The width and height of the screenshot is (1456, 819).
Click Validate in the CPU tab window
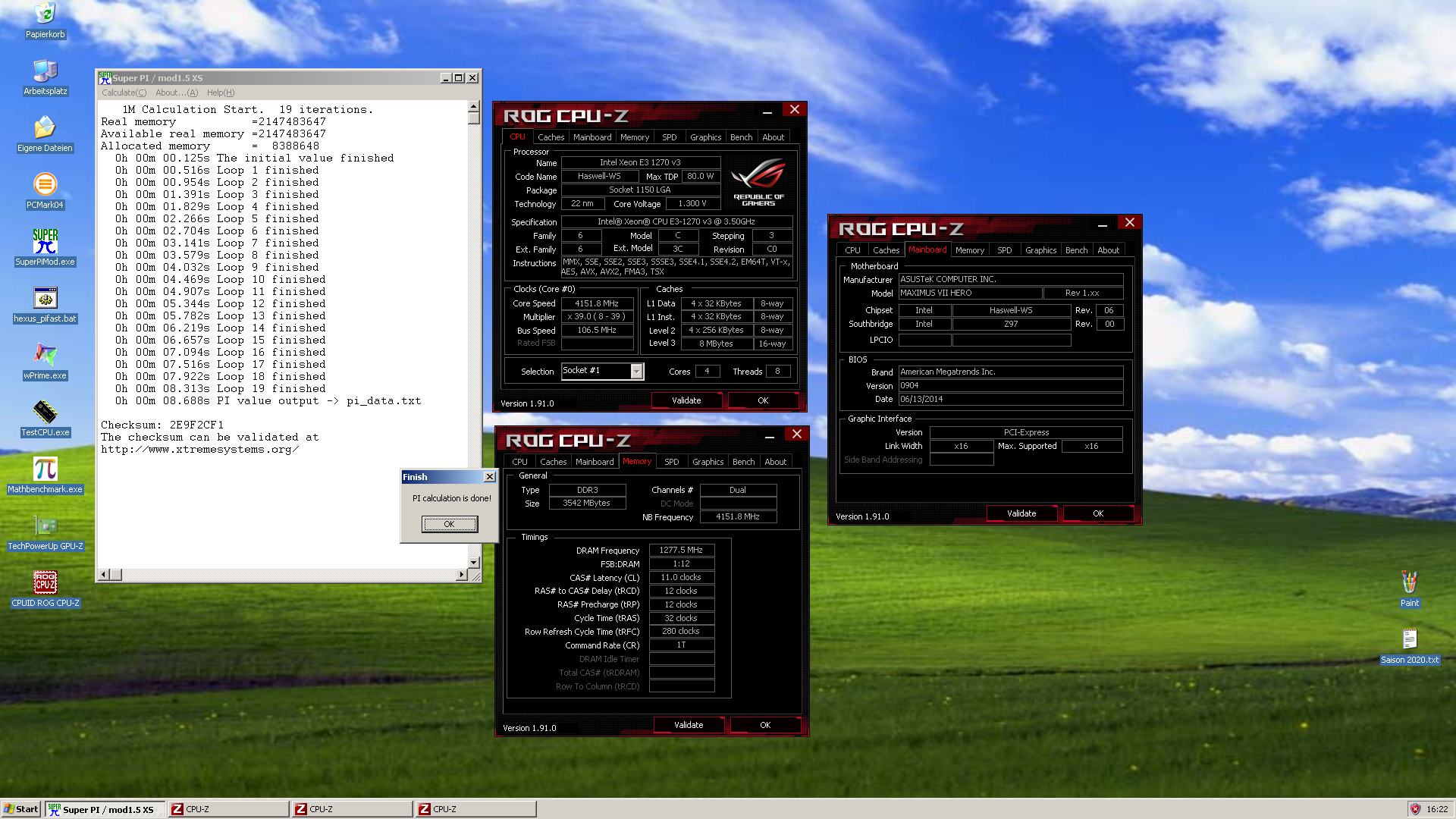686,400
